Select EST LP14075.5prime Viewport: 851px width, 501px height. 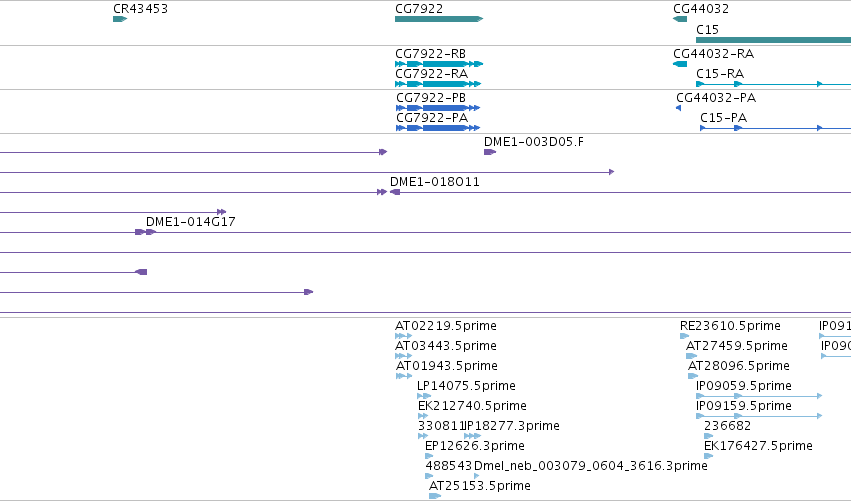424,396
